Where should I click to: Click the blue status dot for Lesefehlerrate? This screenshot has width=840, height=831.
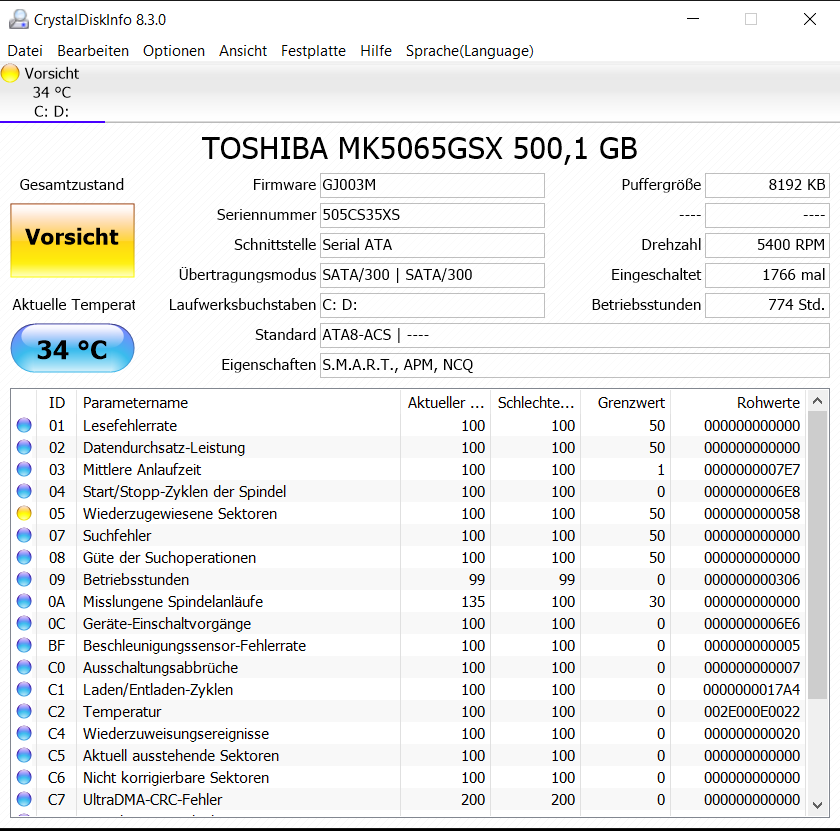[24, 425]
